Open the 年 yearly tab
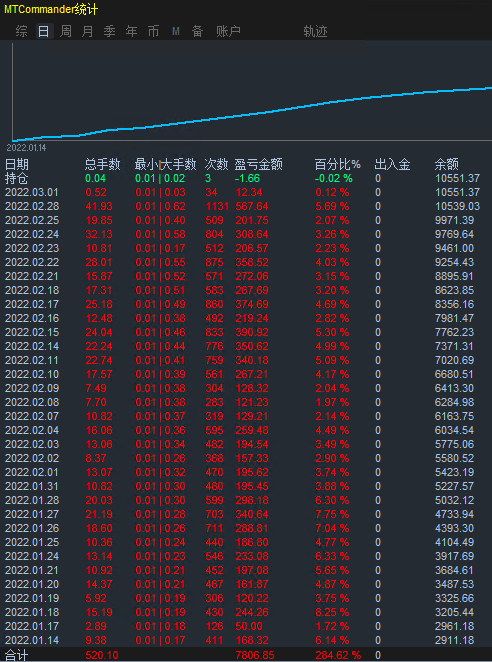492x662 pixels. pyautogui.click(x=131, y=31)
